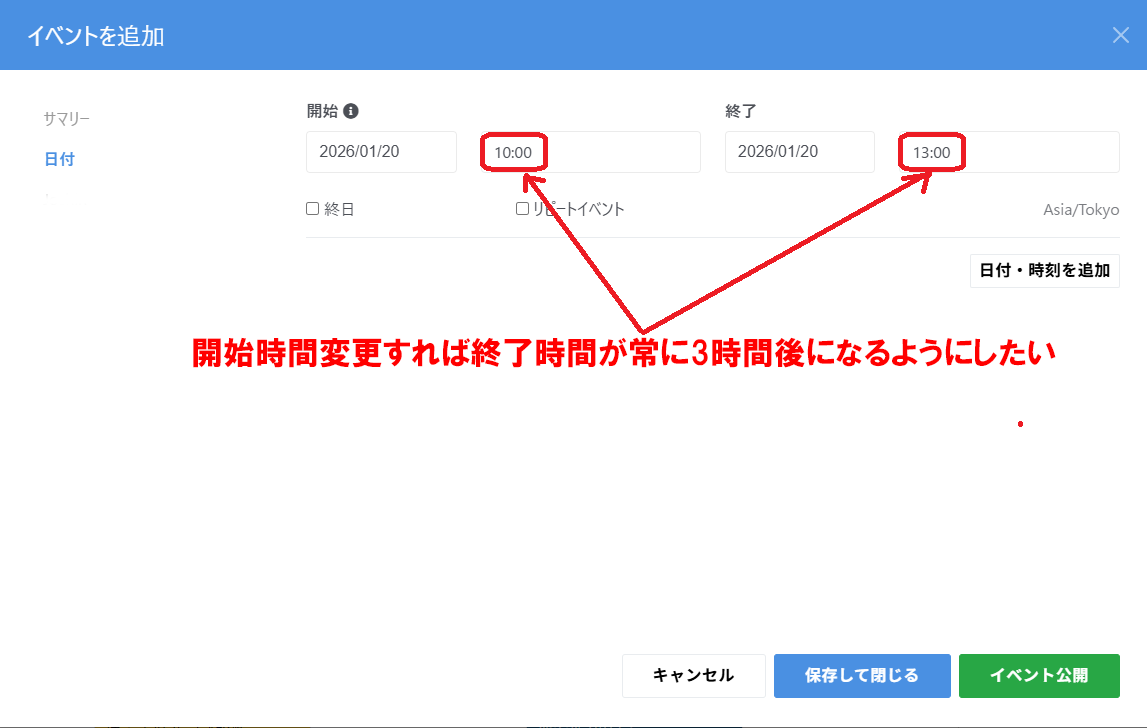Switch to the サマリー tab
This screenshot has width=1147, height=728.
[x=67, y=119]
